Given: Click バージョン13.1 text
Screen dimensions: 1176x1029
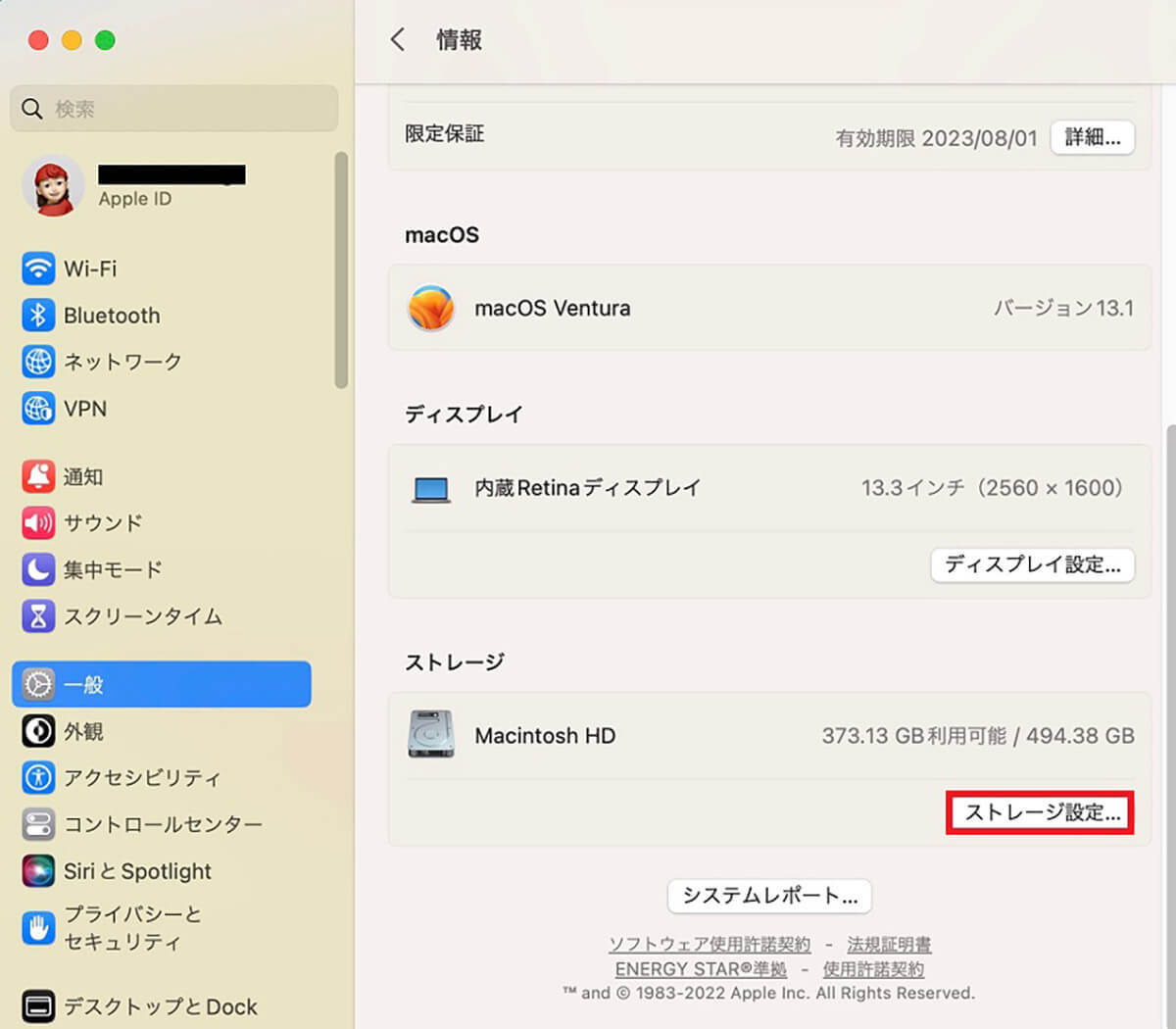Looking at the screenshot, I should [1063, 308].
